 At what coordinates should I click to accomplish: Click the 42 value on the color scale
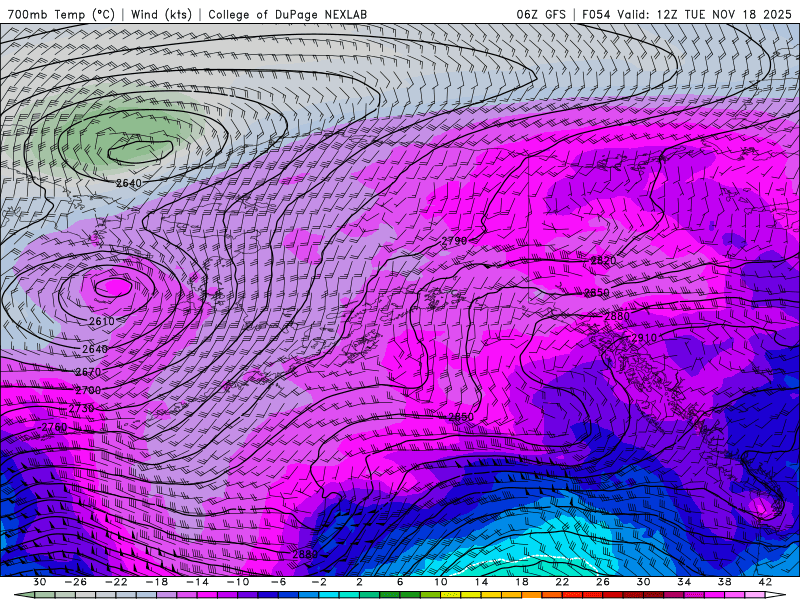[x=765, y=582]
